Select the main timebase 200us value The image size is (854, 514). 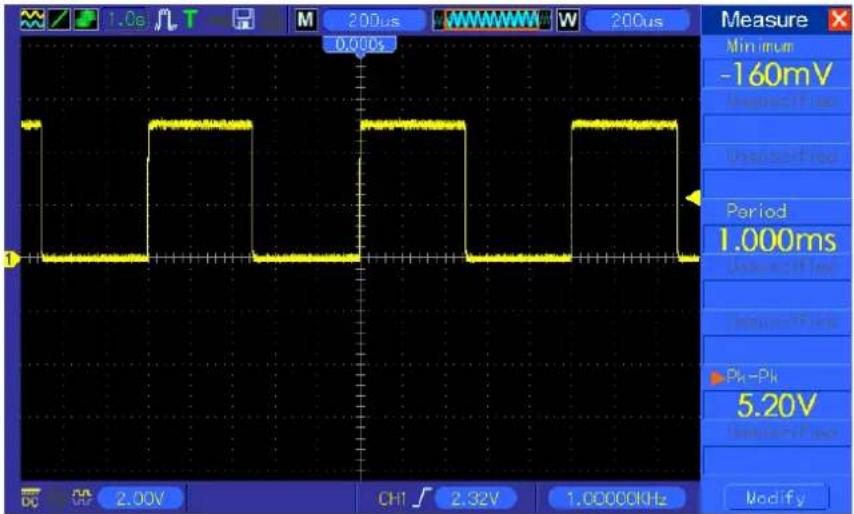click(374, 21)
